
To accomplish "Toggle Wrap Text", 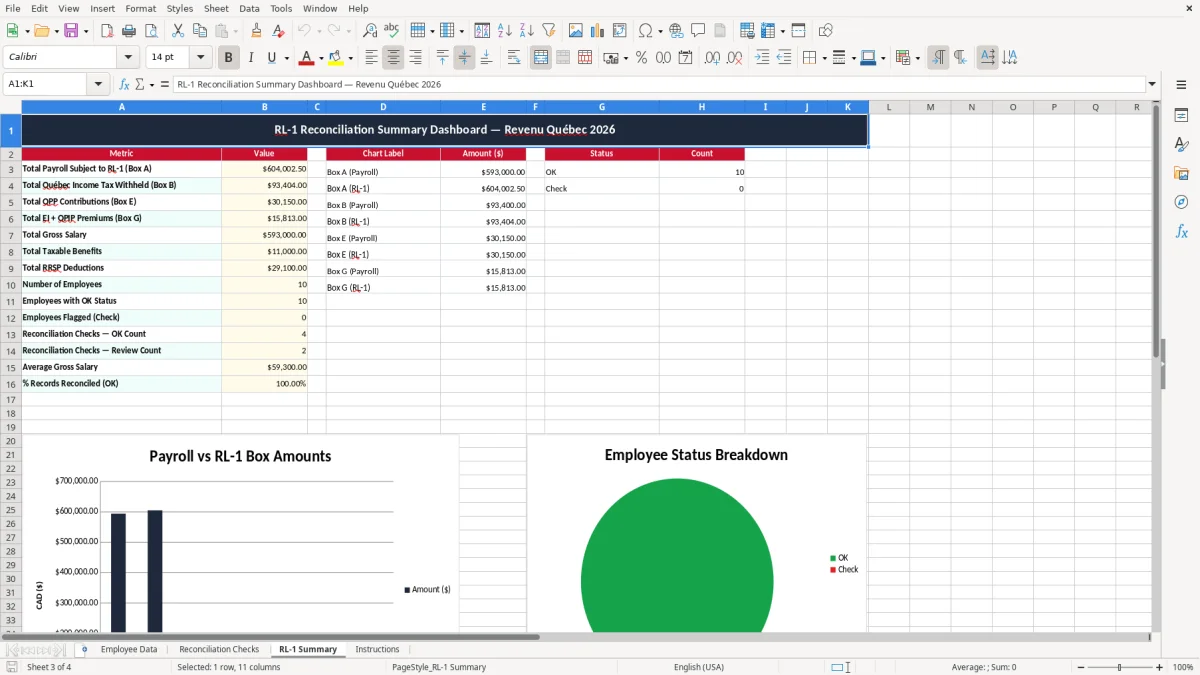I will 513,58.
